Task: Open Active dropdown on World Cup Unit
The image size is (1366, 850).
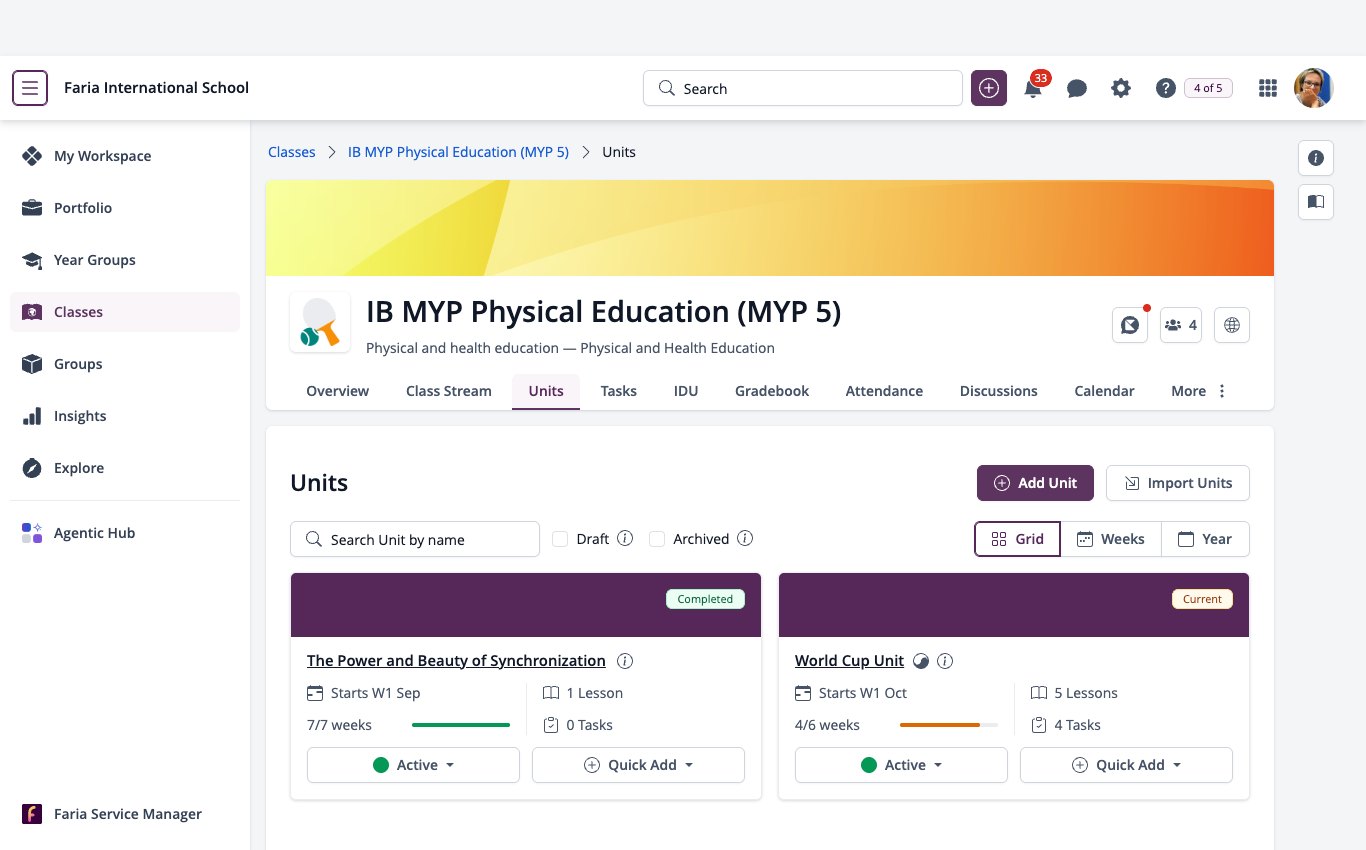Action: (x=901, y=765)
